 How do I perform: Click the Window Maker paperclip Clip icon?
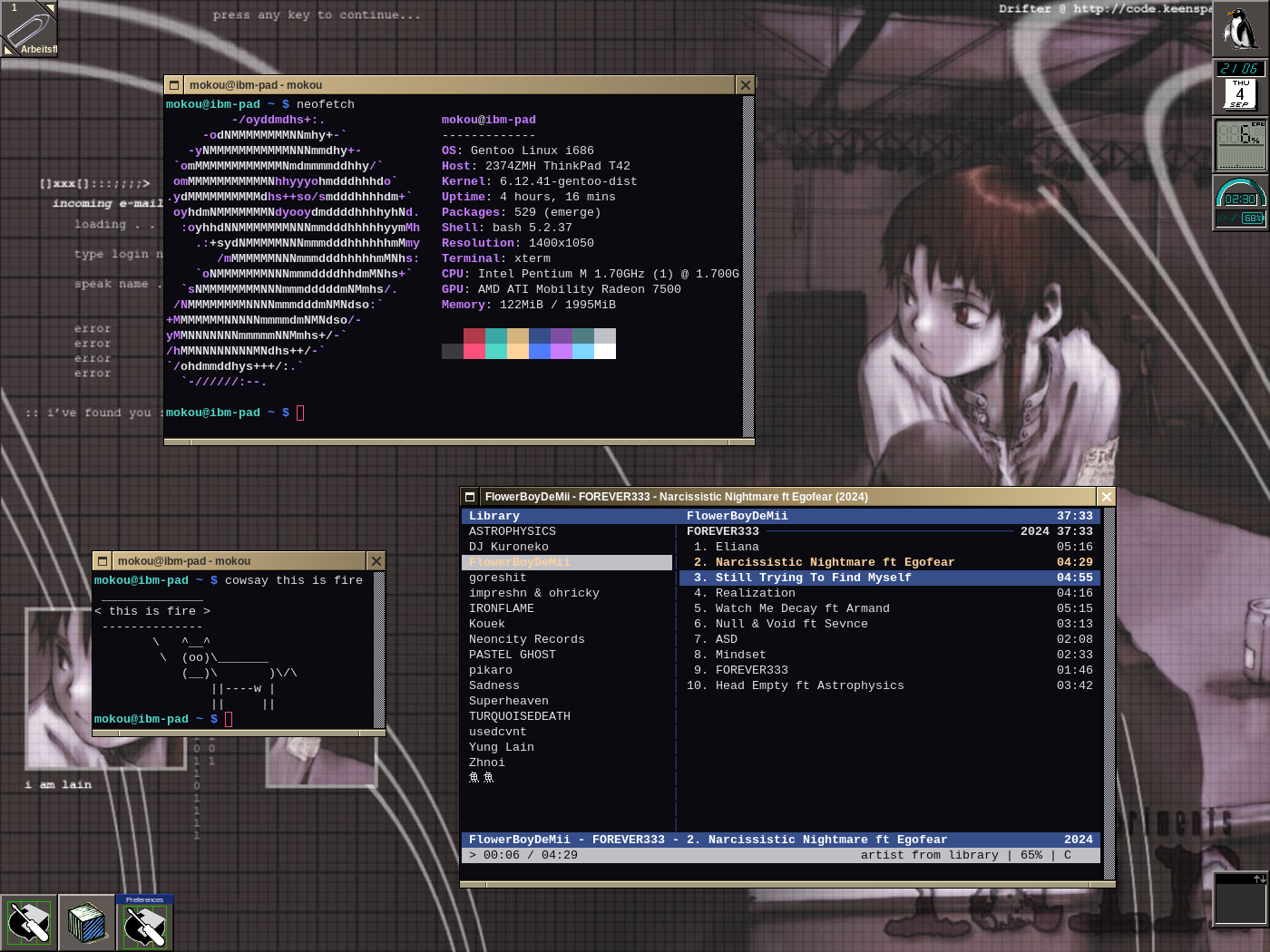tap(27, 30)
